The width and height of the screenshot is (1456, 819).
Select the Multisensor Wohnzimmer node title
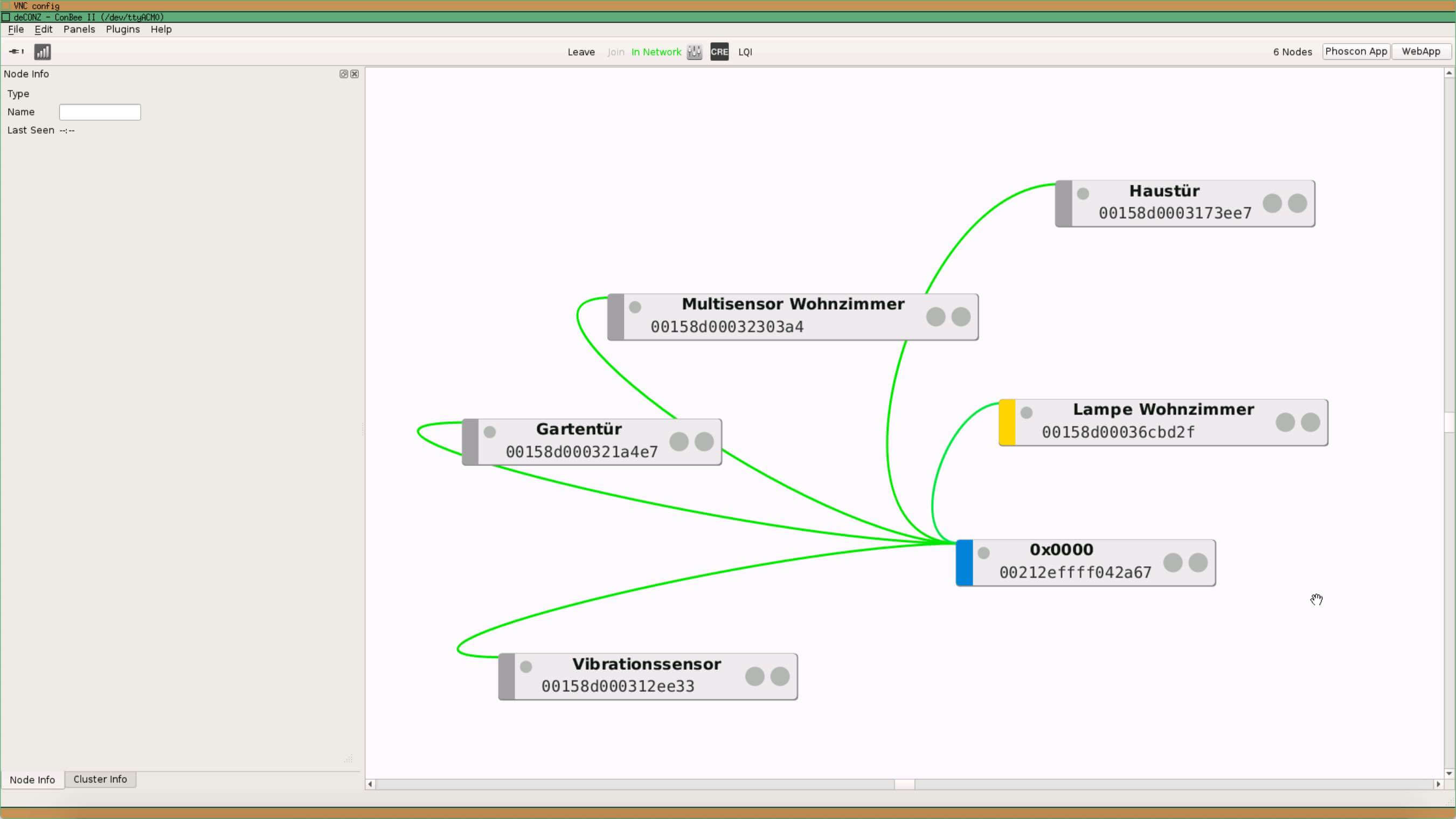pos(793,303)
